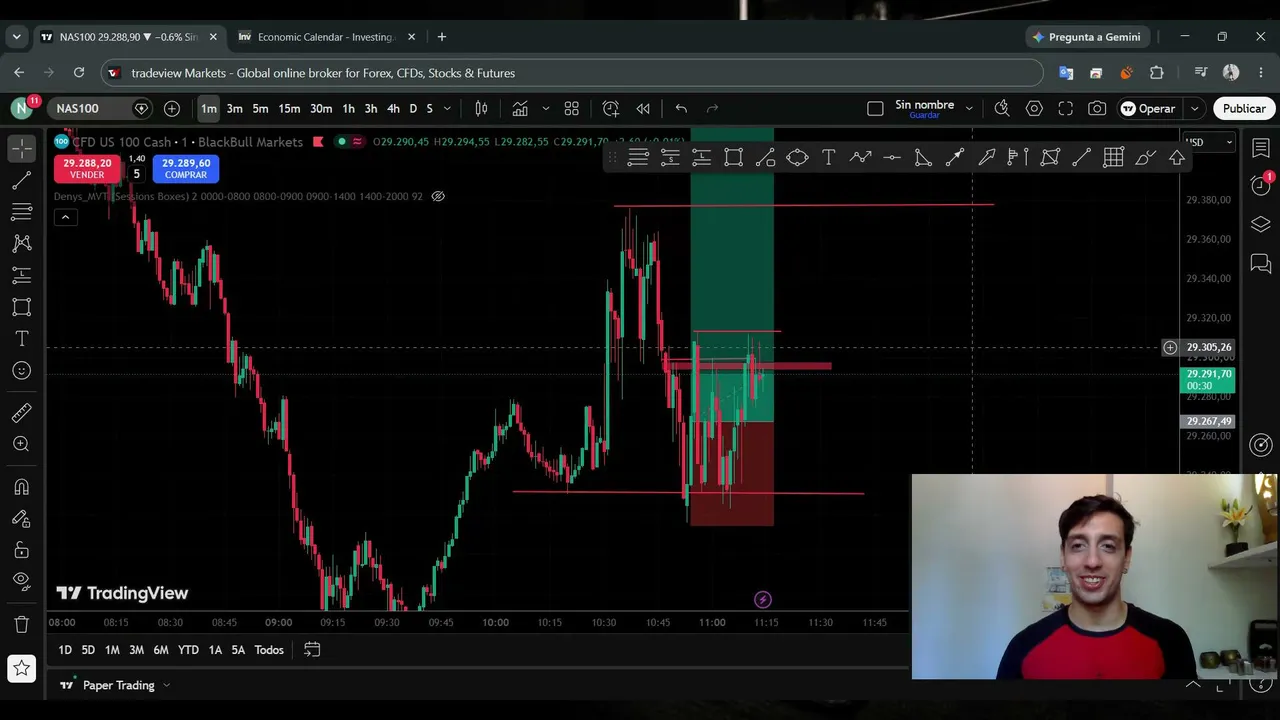Viewport: 1280px width, 720px height.
Task: Collapse the indicator legend with chevron
Action: coord(65,217)
